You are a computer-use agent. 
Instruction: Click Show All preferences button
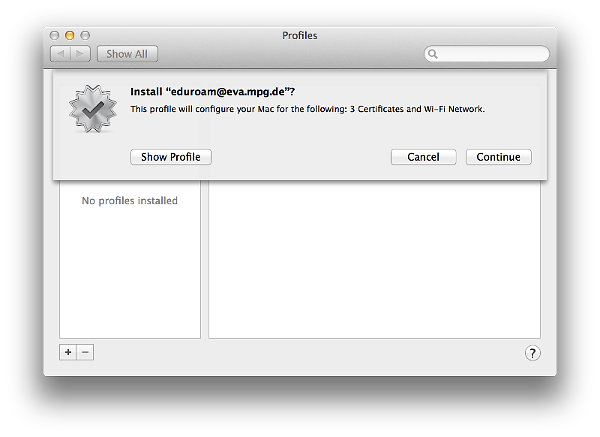point(127,54)
